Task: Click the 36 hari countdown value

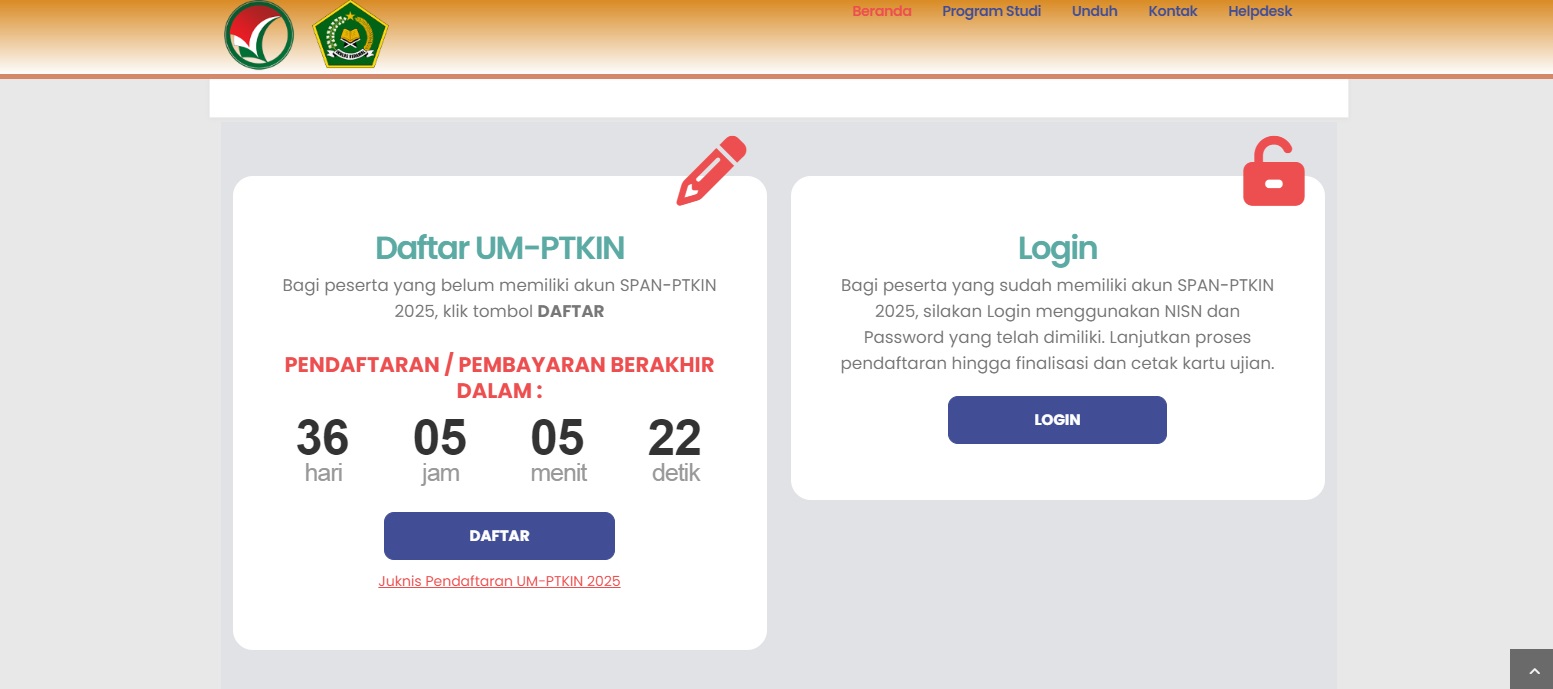Action: (x=323, y=438)
